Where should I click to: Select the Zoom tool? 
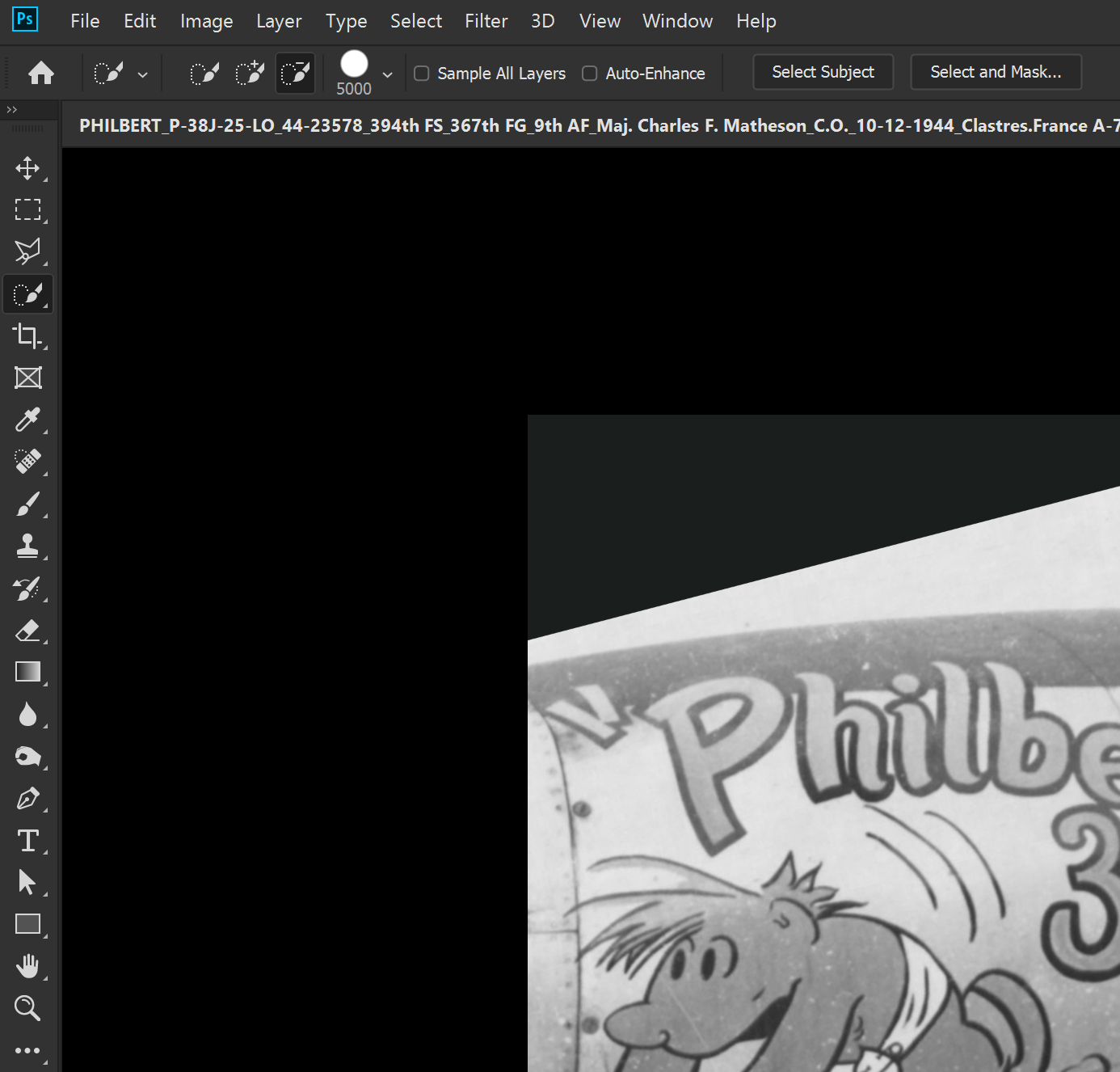click(27, 1008)
